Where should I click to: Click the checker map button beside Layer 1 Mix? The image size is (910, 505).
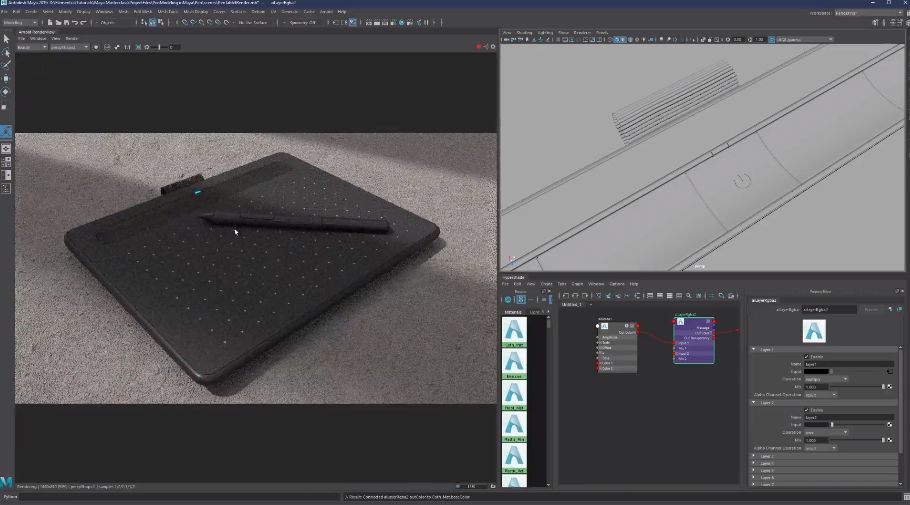point(890,387)
